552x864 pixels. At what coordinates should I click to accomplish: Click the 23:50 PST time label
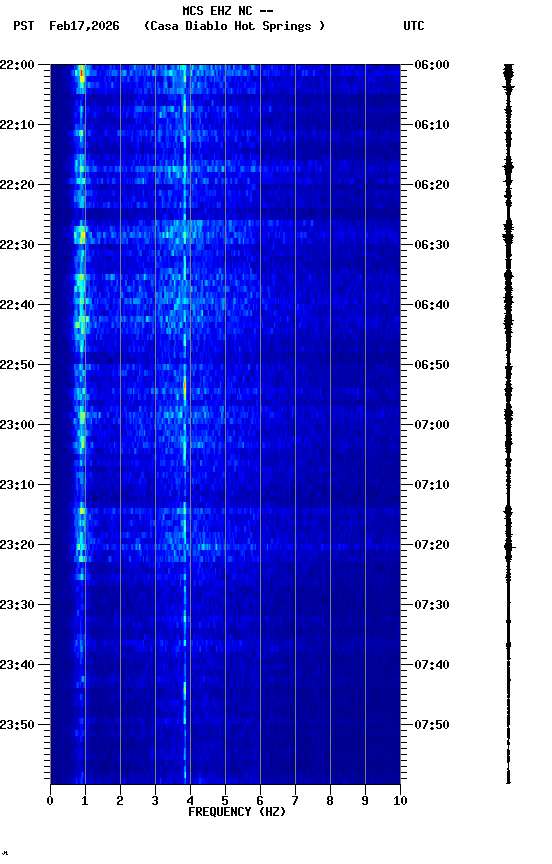tap(17, 725)
